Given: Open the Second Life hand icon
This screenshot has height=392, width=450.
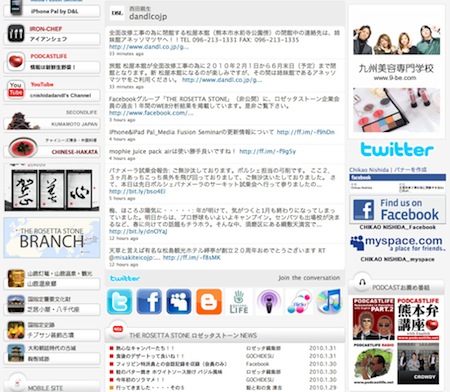Looking at the screenshot, I should click(239, 302).
